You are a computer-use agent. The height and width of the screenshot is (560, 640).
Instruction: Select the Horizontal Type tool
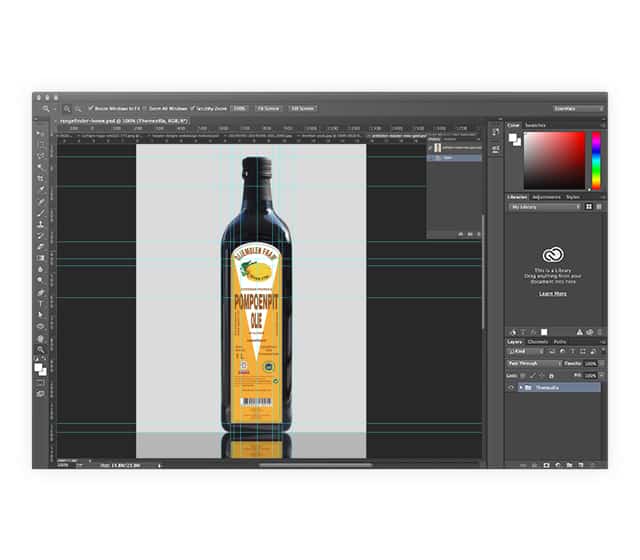coord(40,303)
